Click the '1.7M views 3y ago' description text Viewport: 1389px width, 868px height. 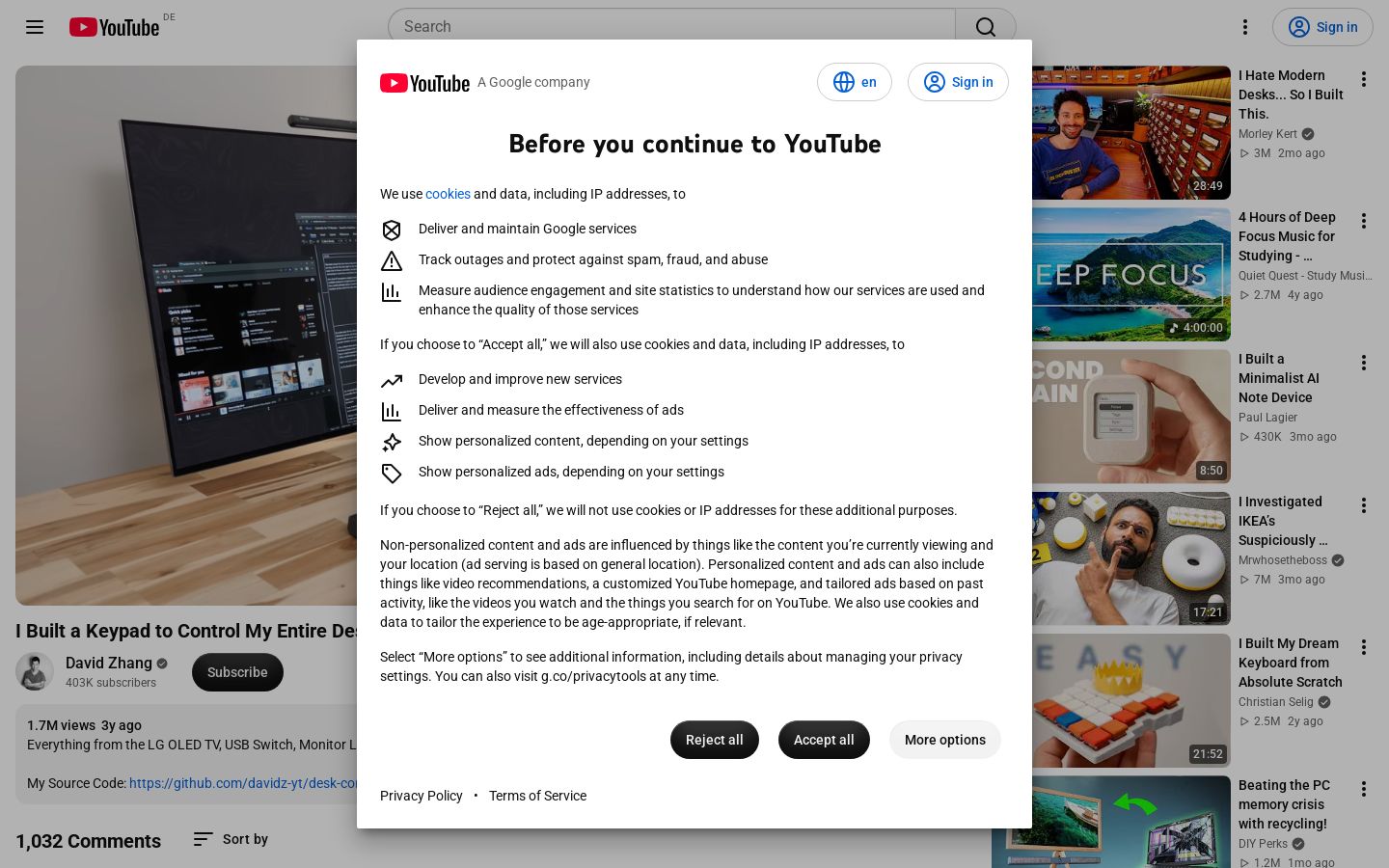pyautogui.click(x=84, y=725)
